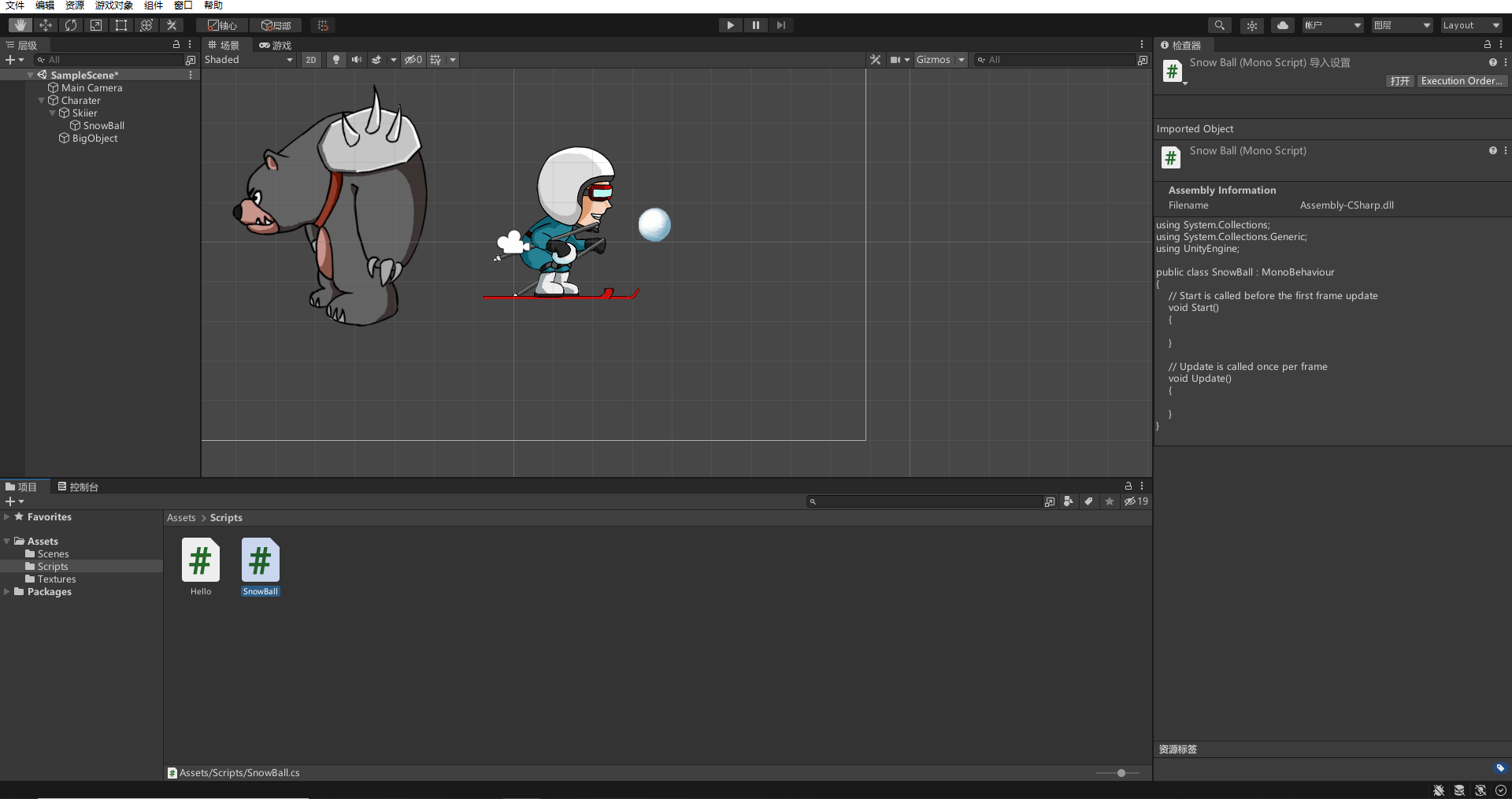The height and width of the screenshot is (799, 1512).
Task: Select the Hand tool in the toolbar
Action: [x=20, y=25]
